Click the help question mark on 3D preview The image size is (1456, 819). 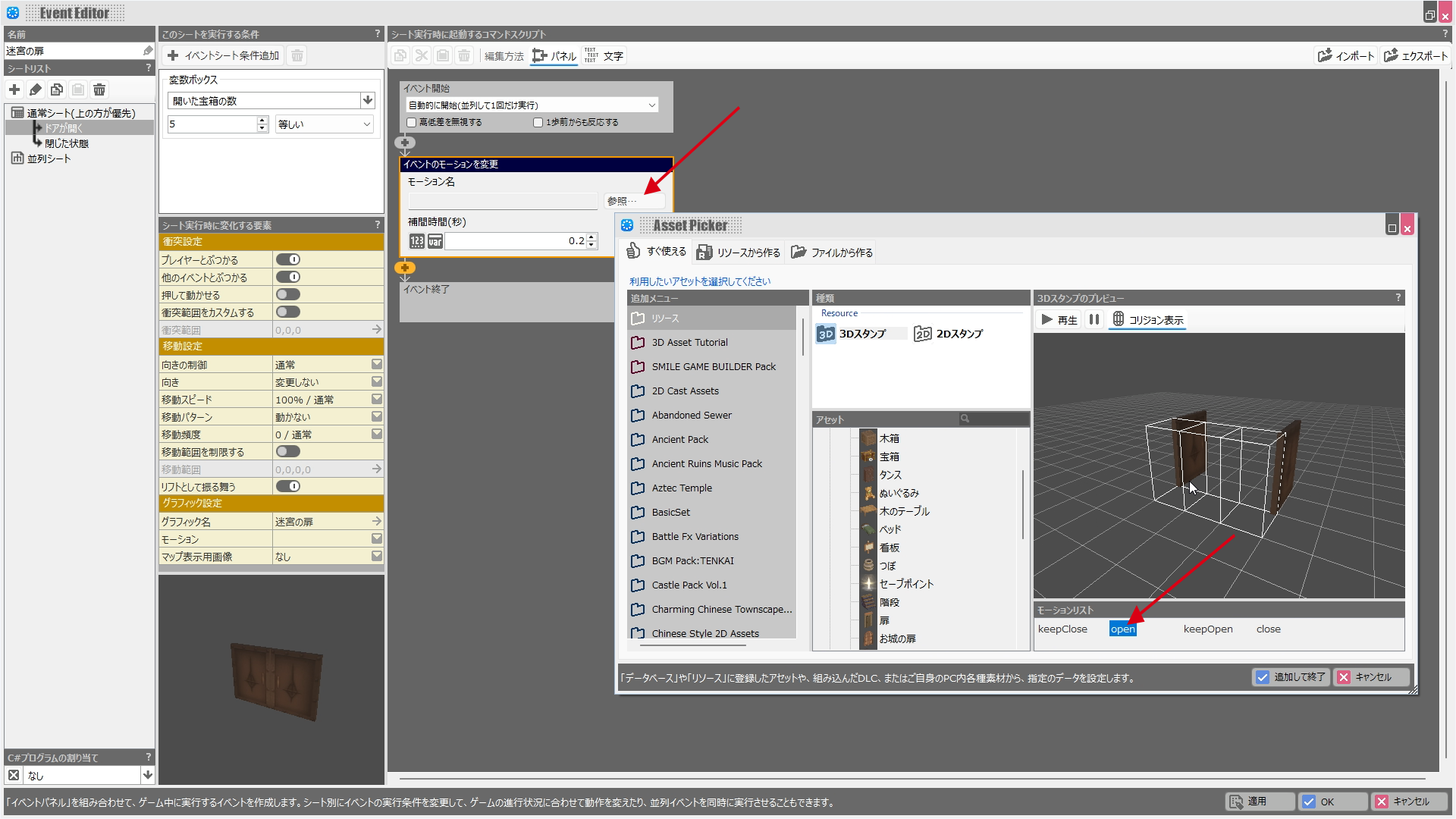pyautogui.click(x=1398, y=298)
